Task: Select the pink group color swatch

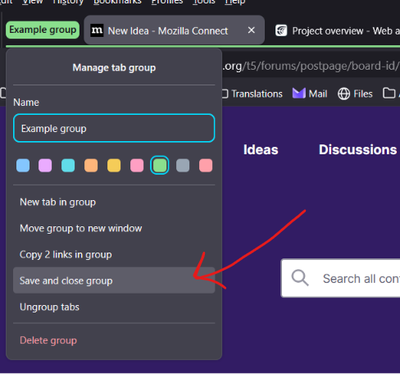Action: tap(137, 165)
